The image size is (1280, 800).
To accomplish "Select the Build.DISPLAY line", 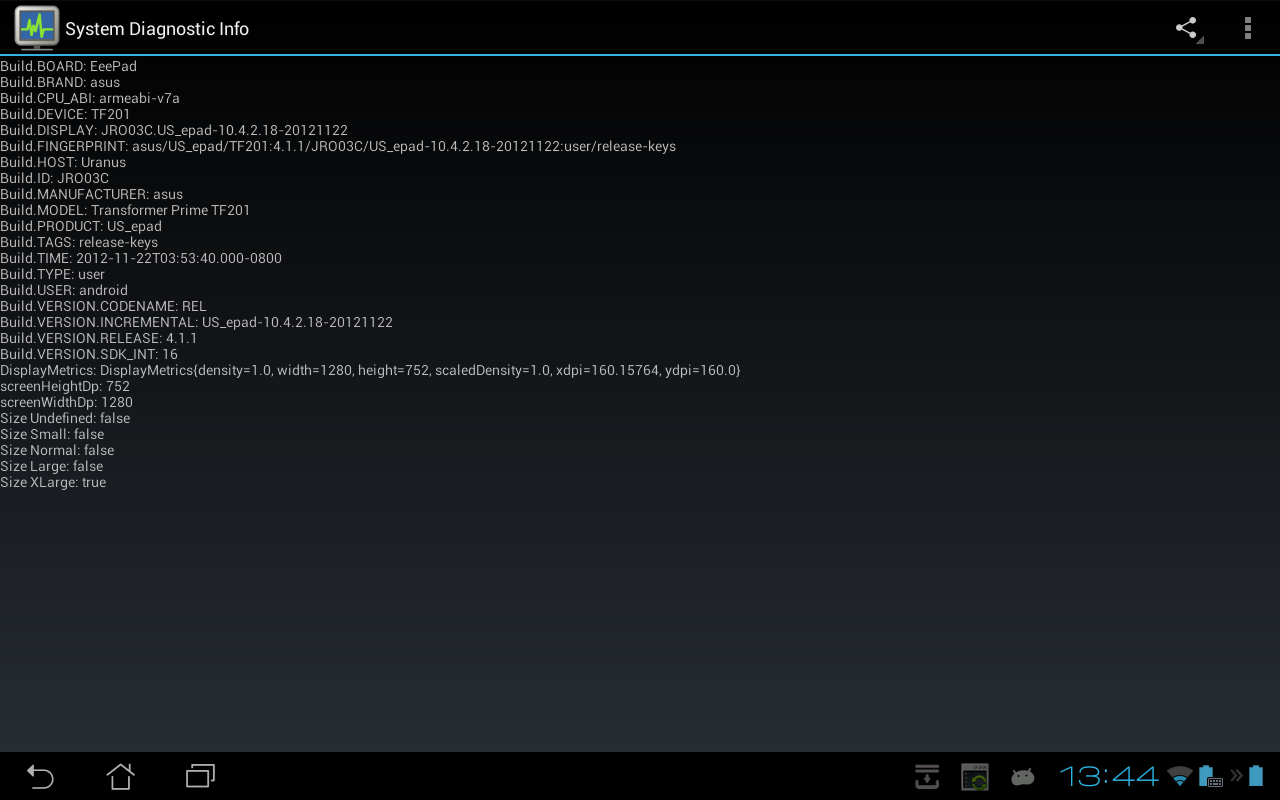I will pos(174,130).
